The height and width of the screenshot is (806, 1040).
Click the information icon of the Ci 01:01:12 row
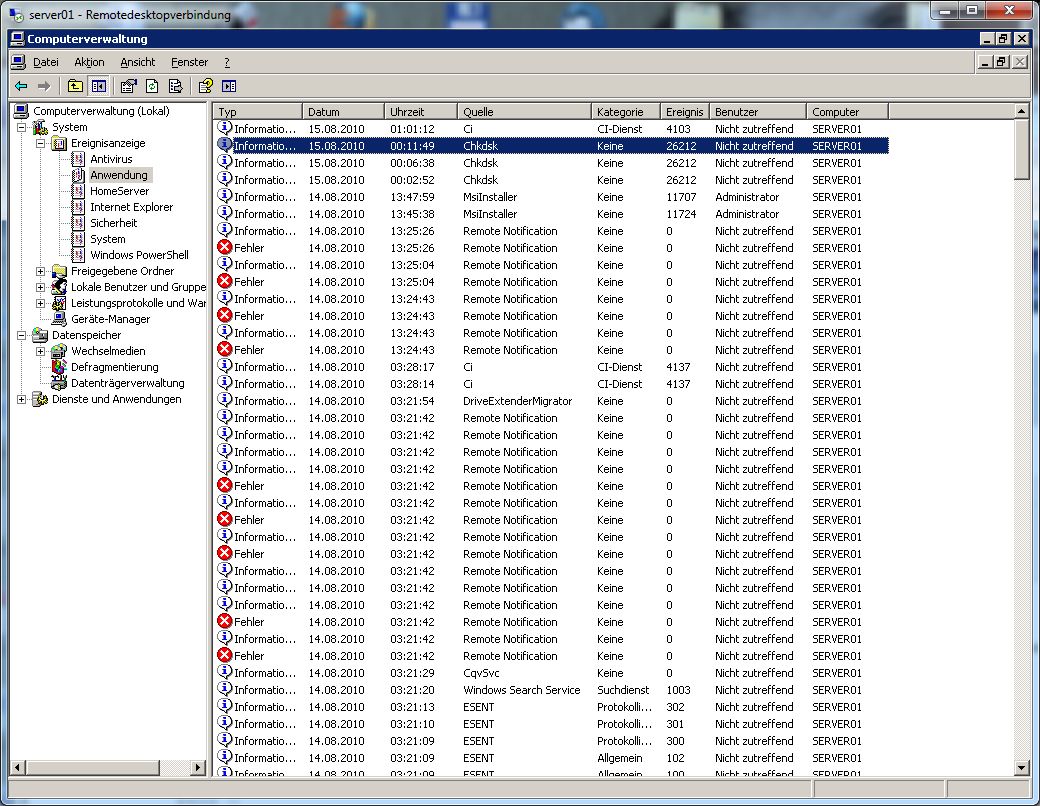(x=225, y=128)
